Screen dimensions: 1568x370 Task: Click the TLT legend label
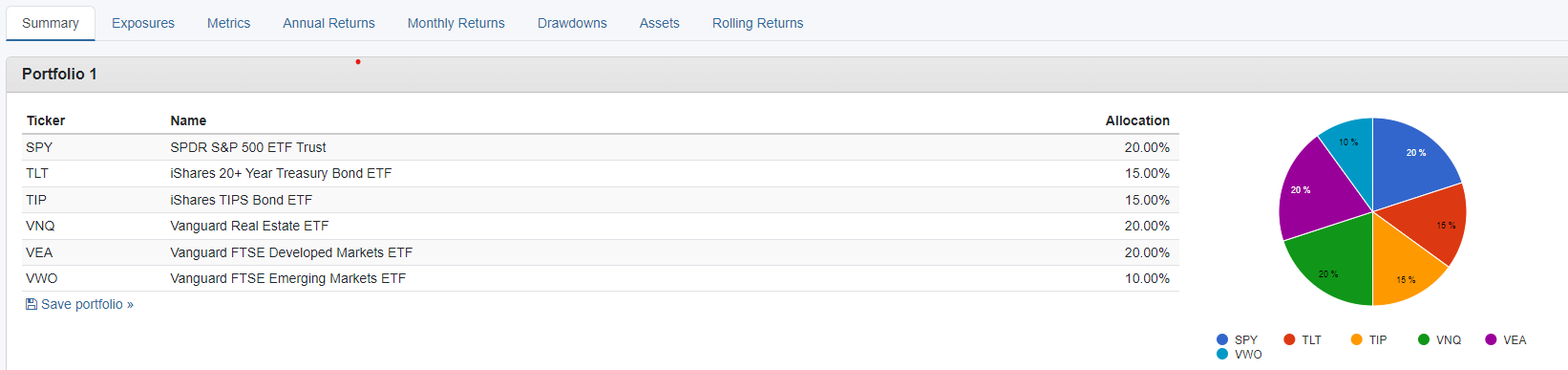pos(1311,339)
